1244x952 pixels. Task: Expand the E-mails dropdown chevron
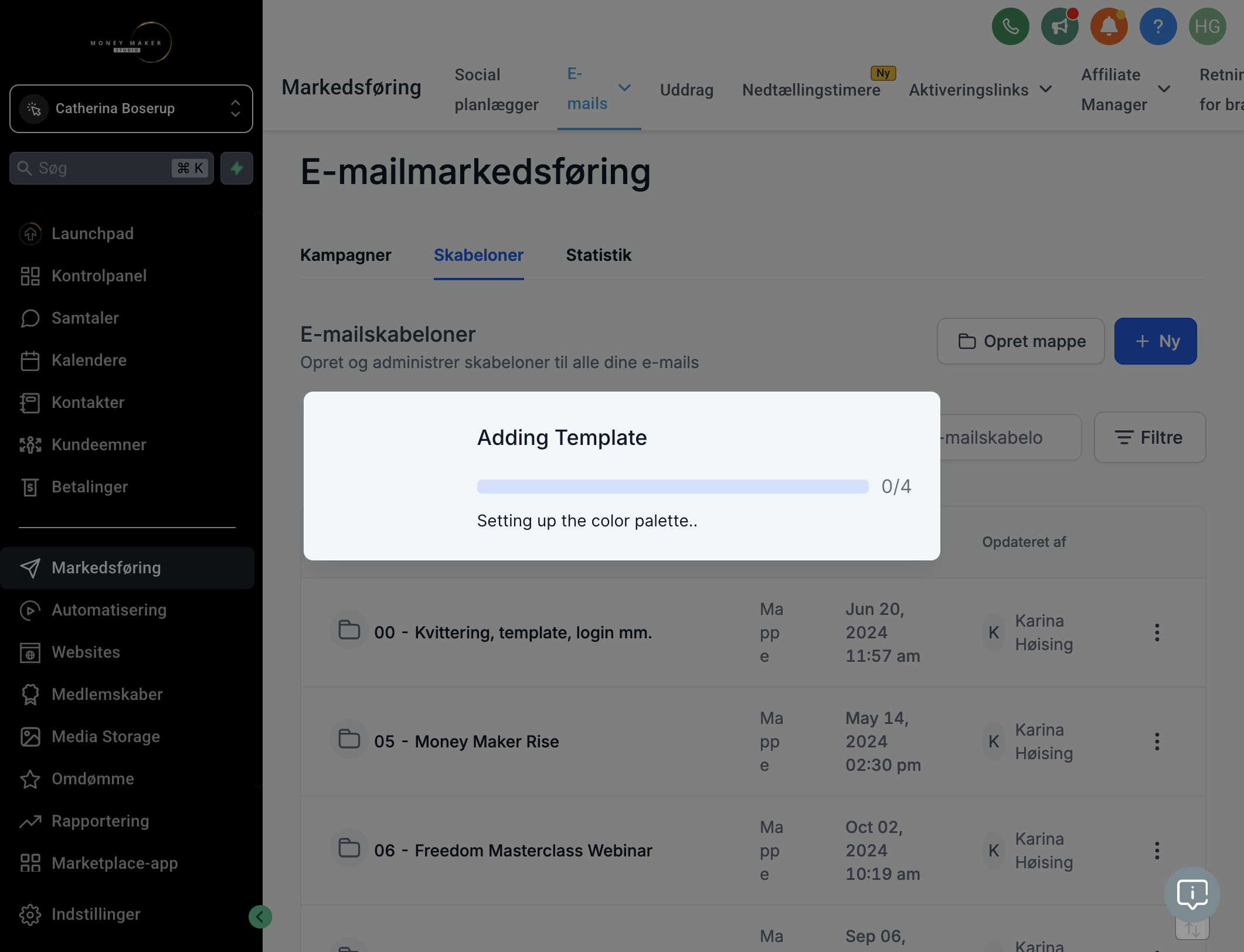click(x=625, y=88)
